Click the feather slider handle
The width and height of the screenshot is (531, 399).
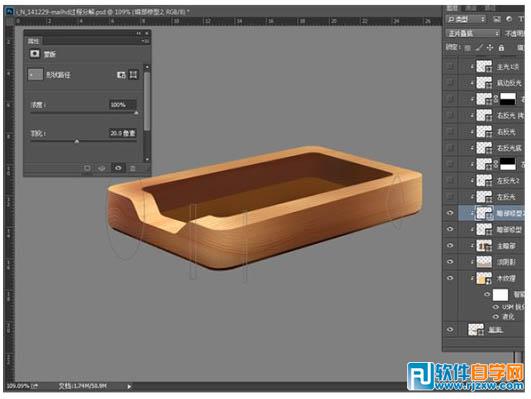(x=77, y=141)
